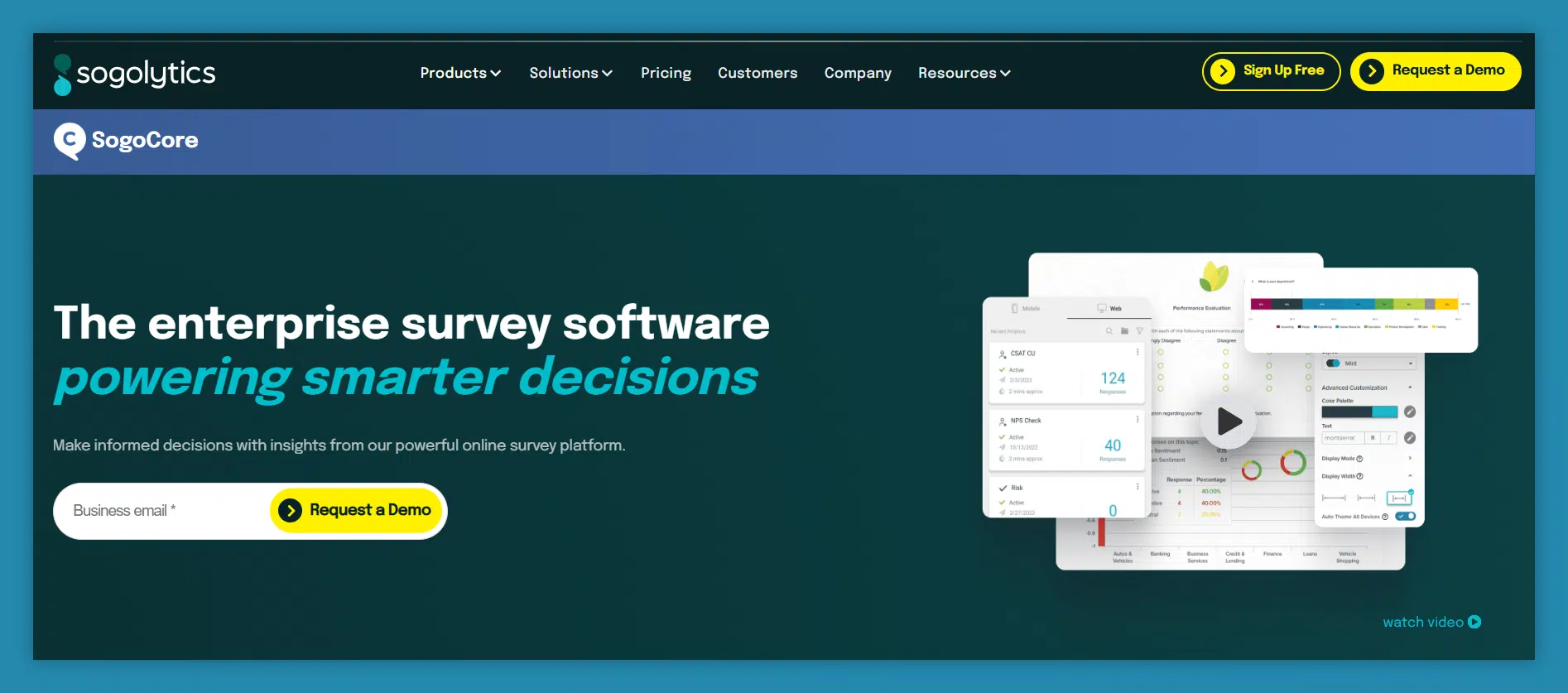Viewport: 1568px width, 693px height.
Task: Click the Sign Up Free button
Action: tap(1271, 71)
